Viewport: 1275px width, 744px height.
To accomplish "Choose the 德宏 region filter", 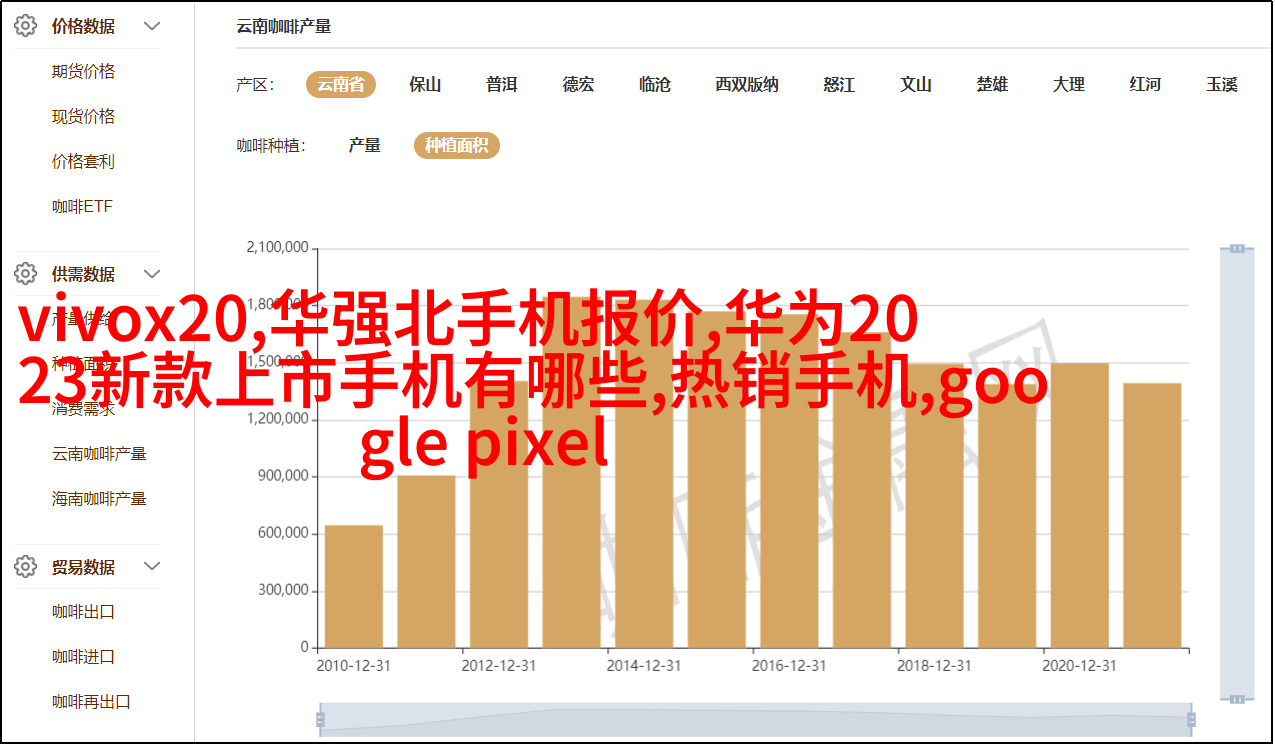I will point(578,85).
